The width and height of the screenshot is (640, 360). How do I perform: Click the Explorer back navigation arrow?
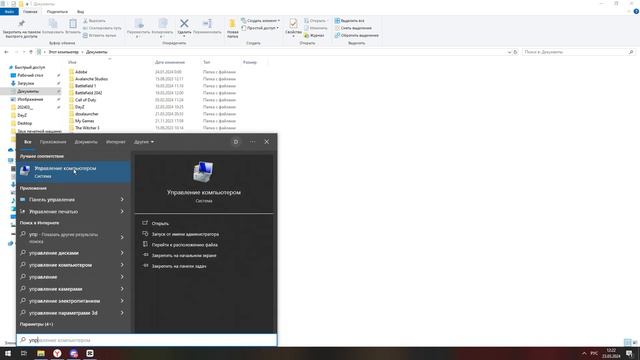pos(6,52)
